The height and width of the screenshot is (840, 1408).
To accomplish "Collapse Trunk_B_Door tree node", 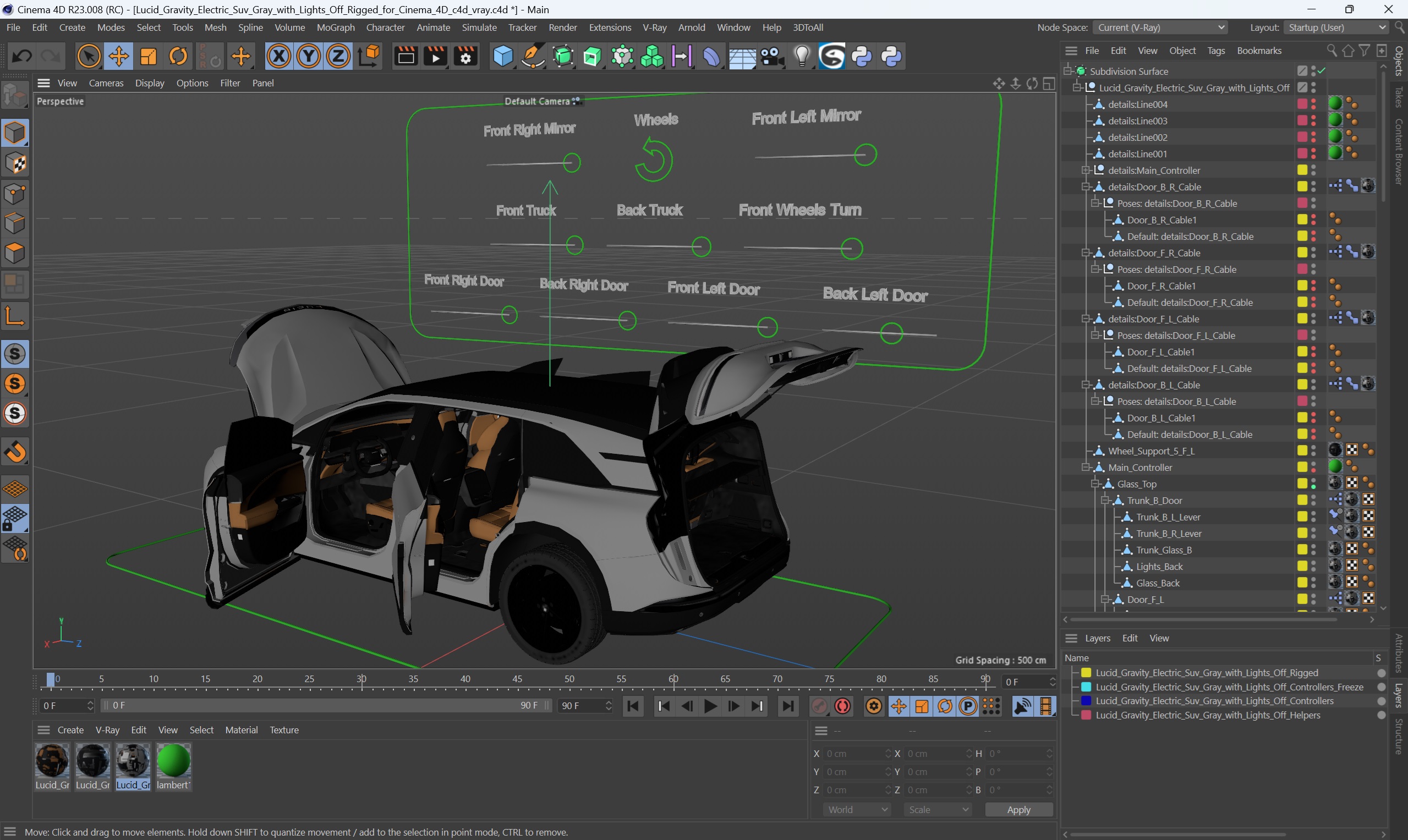I will tap(1104, 501).
